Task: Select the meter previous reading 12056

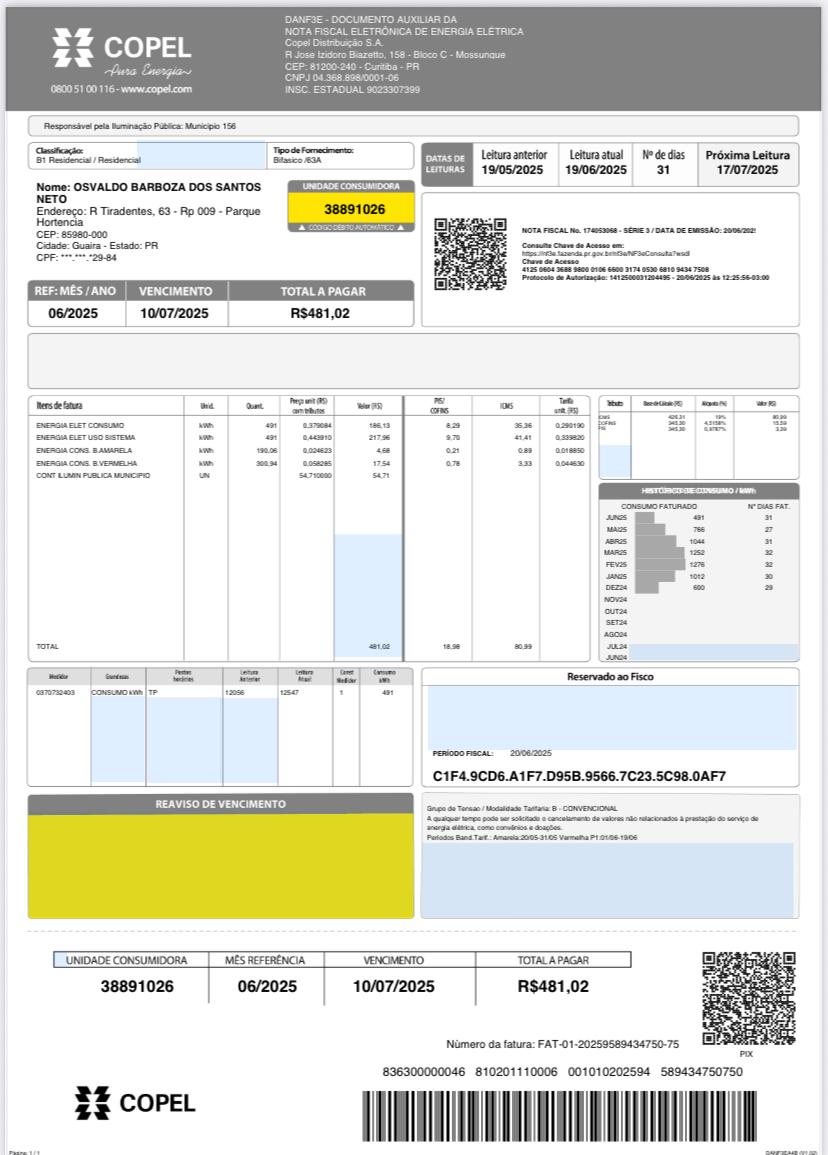Action: pyautogui.click(x=234, y=692)
